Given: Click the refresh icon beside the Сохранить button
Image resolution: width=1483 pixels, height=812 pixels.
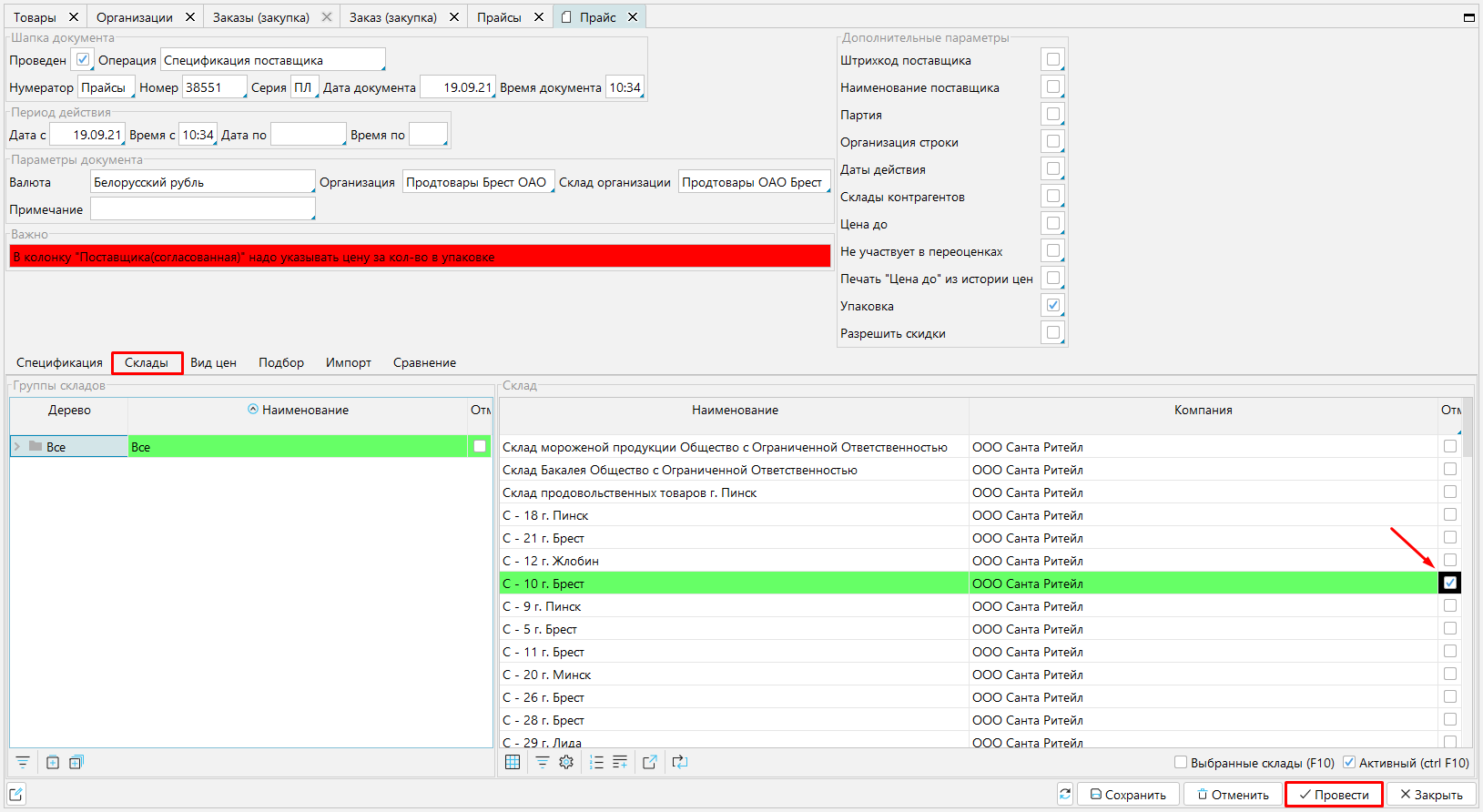Looking at the screenshot, I should pos(1064,795).
